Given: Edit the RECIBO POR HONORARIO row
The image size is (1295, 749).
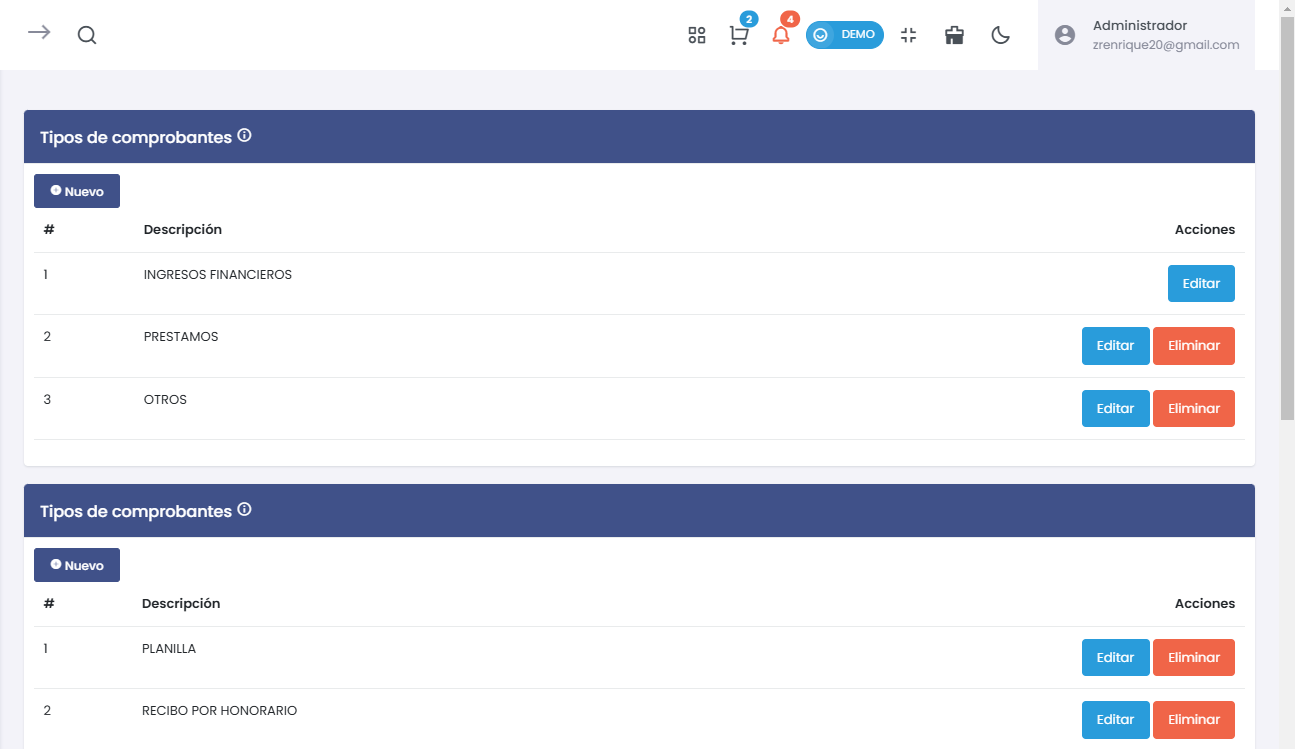Looking at the screenshot, I should pos(1115,719).
